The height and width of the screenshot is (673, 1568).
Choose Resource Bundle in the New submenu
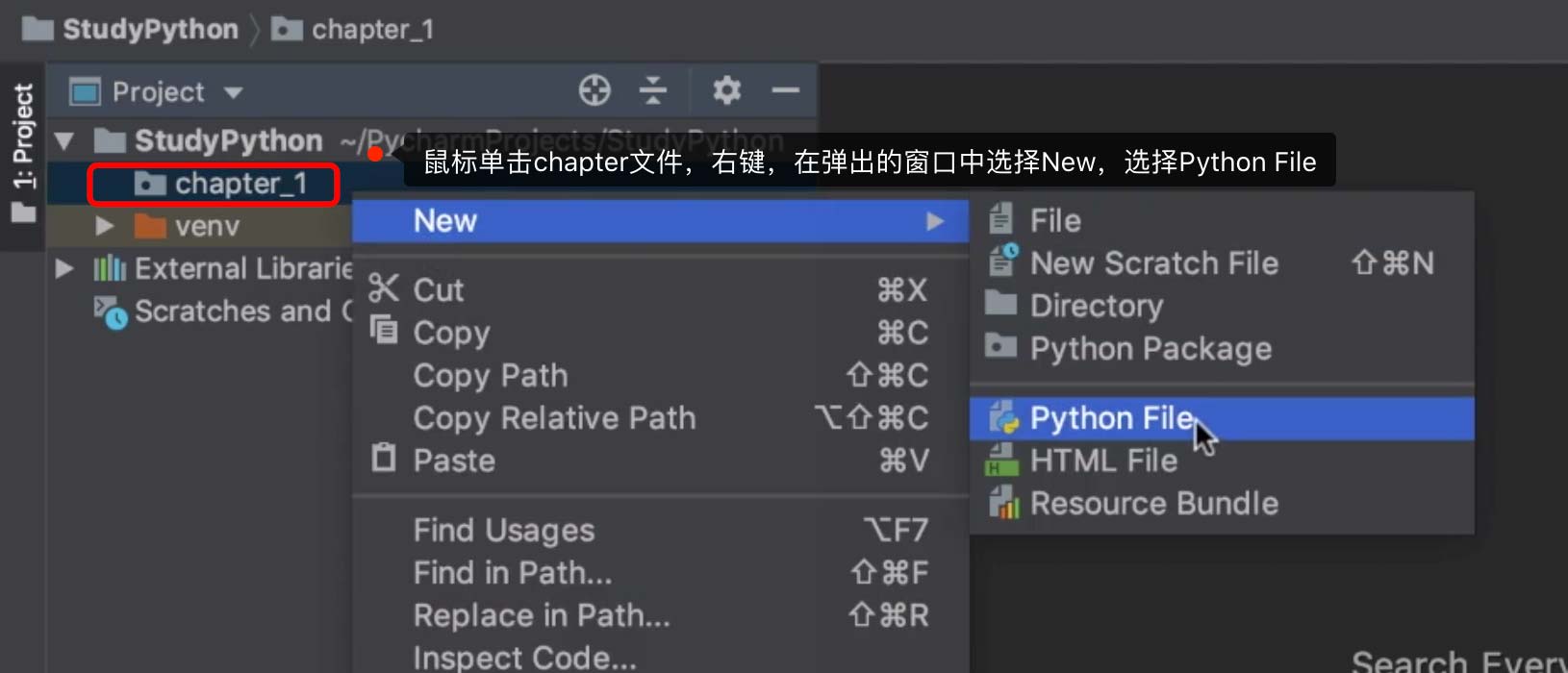pos(1153,502)
